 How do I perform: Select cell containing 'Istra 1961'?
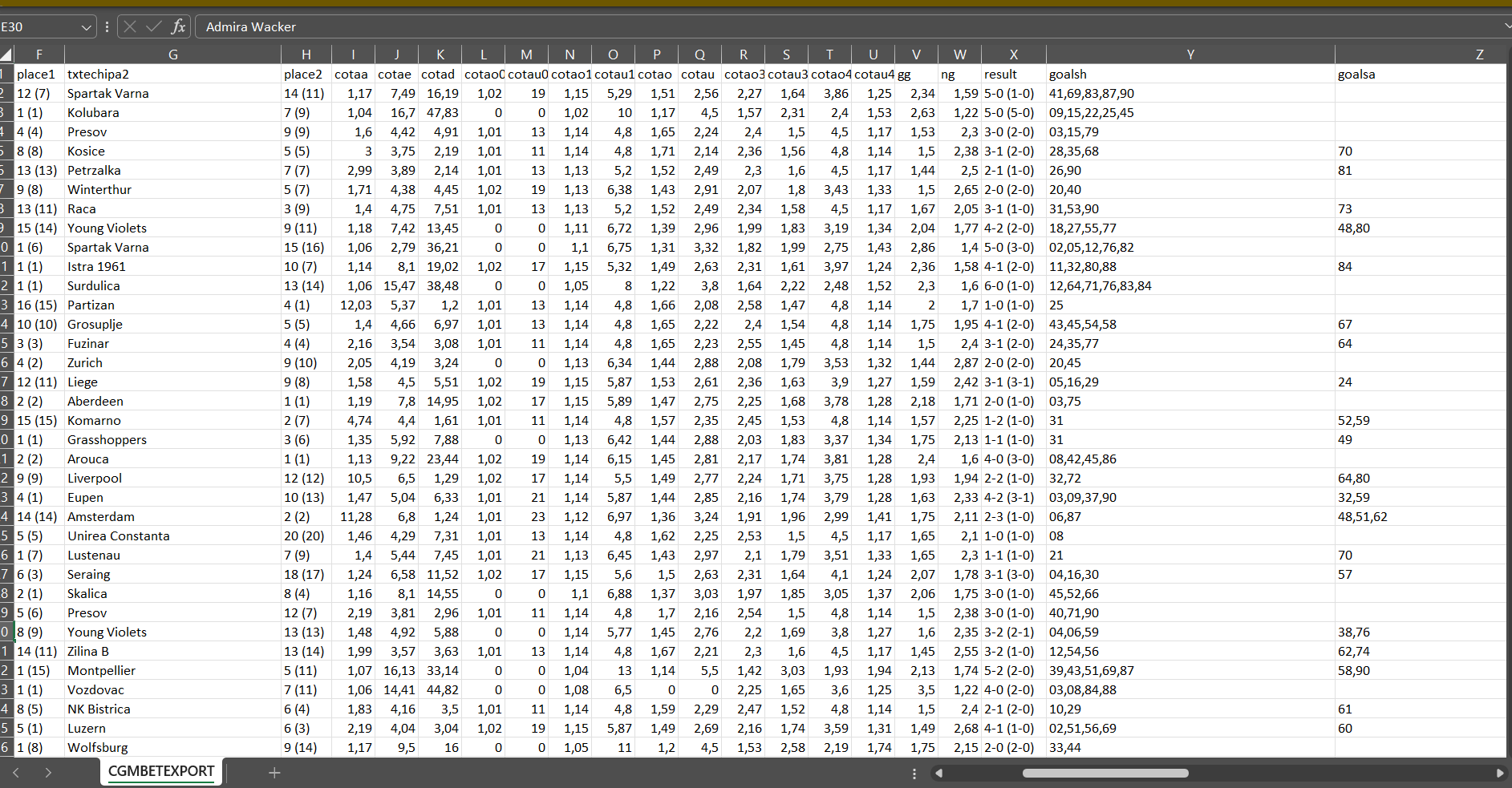172,266
